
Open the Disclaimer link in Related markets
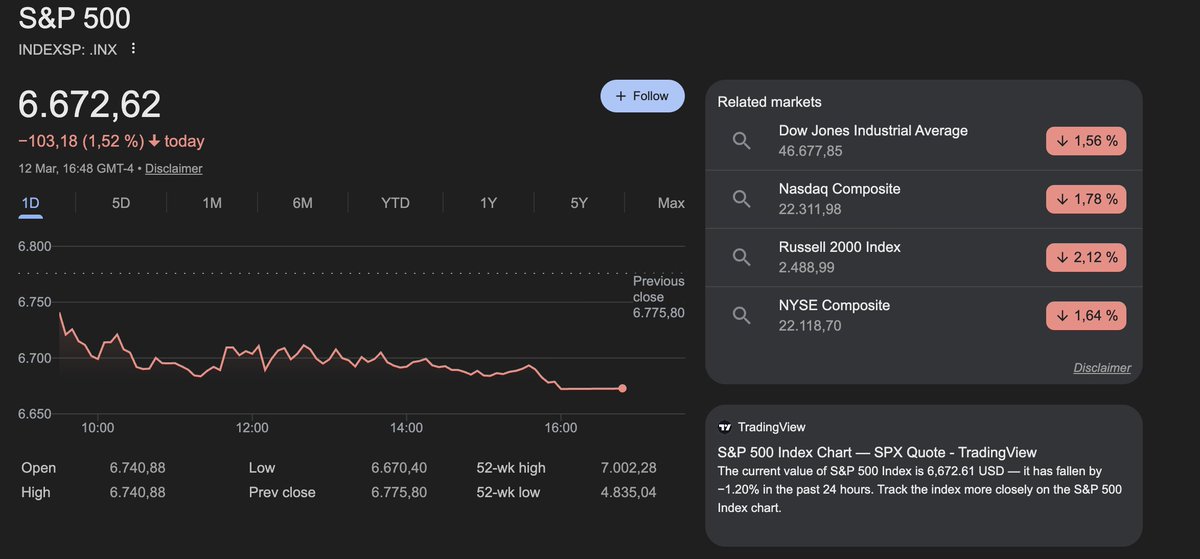click(x=1102, y=368)
